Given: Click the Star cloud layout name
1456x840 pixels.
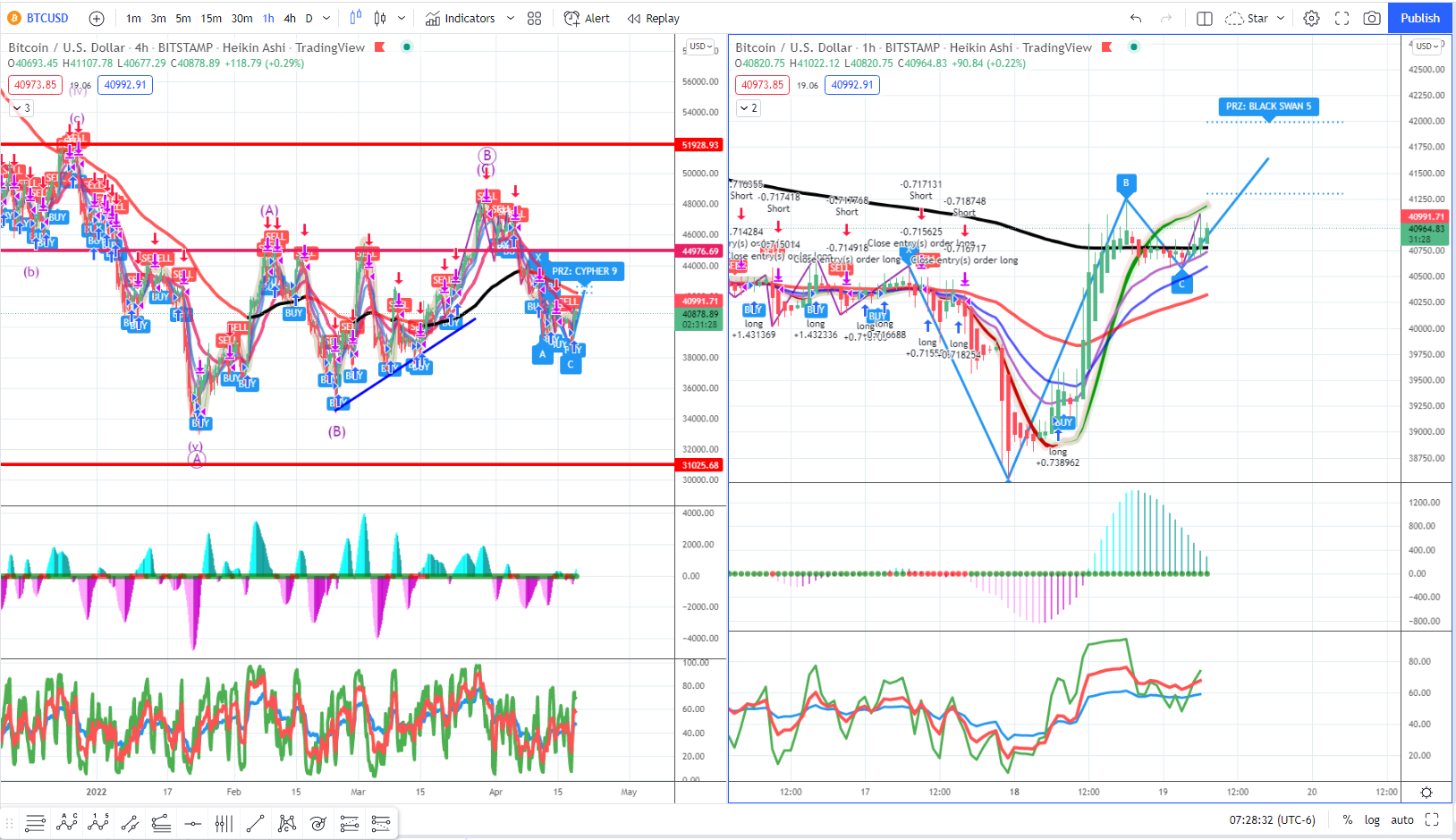Looking at the screenshot, I should point(1248,18).
